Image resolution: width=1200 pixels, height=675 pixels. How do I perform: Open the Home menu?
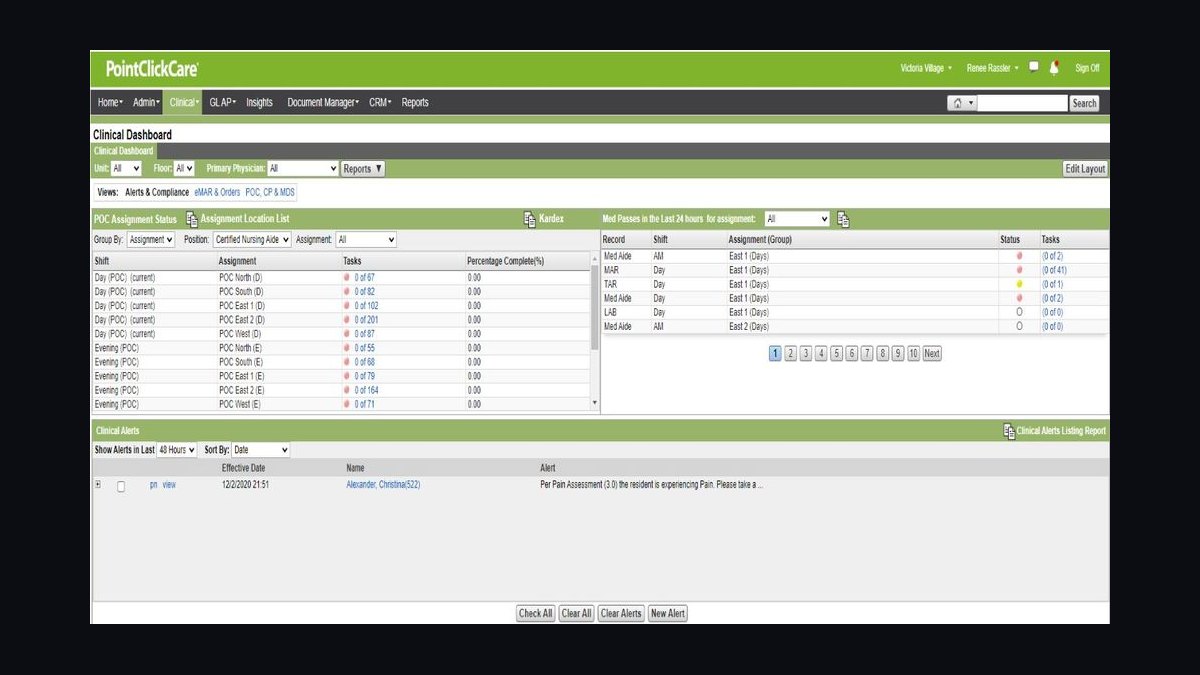click(110, 102)
